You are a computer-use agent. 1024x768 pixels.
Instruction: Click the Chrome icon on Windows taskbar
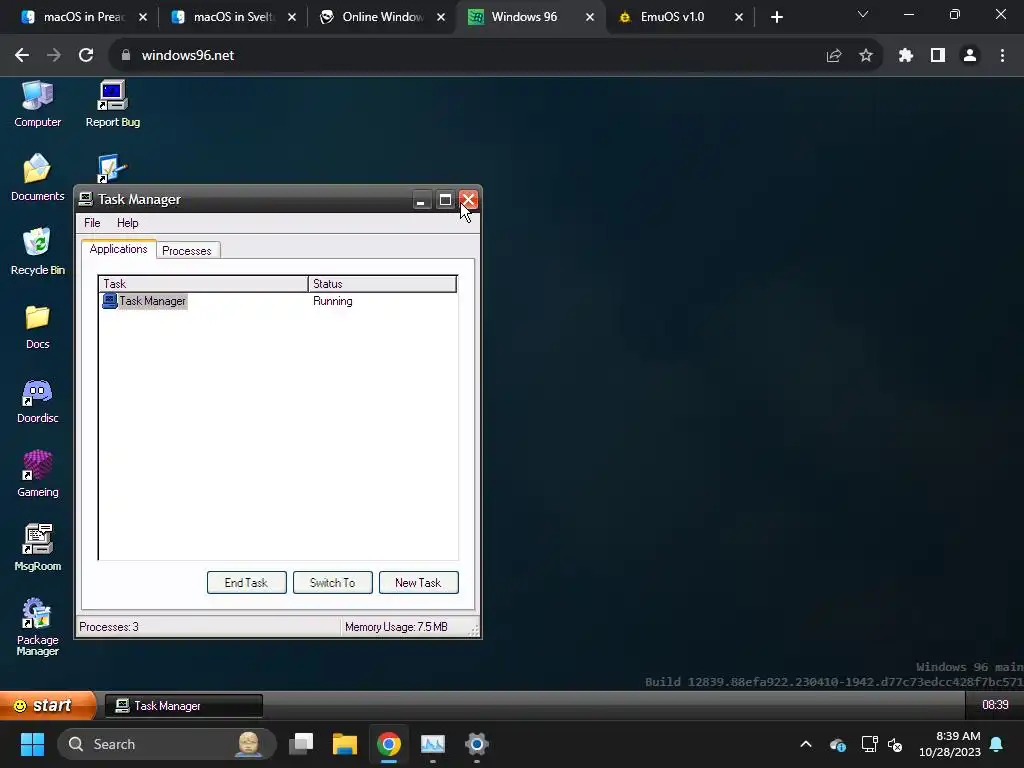point(389,744)
